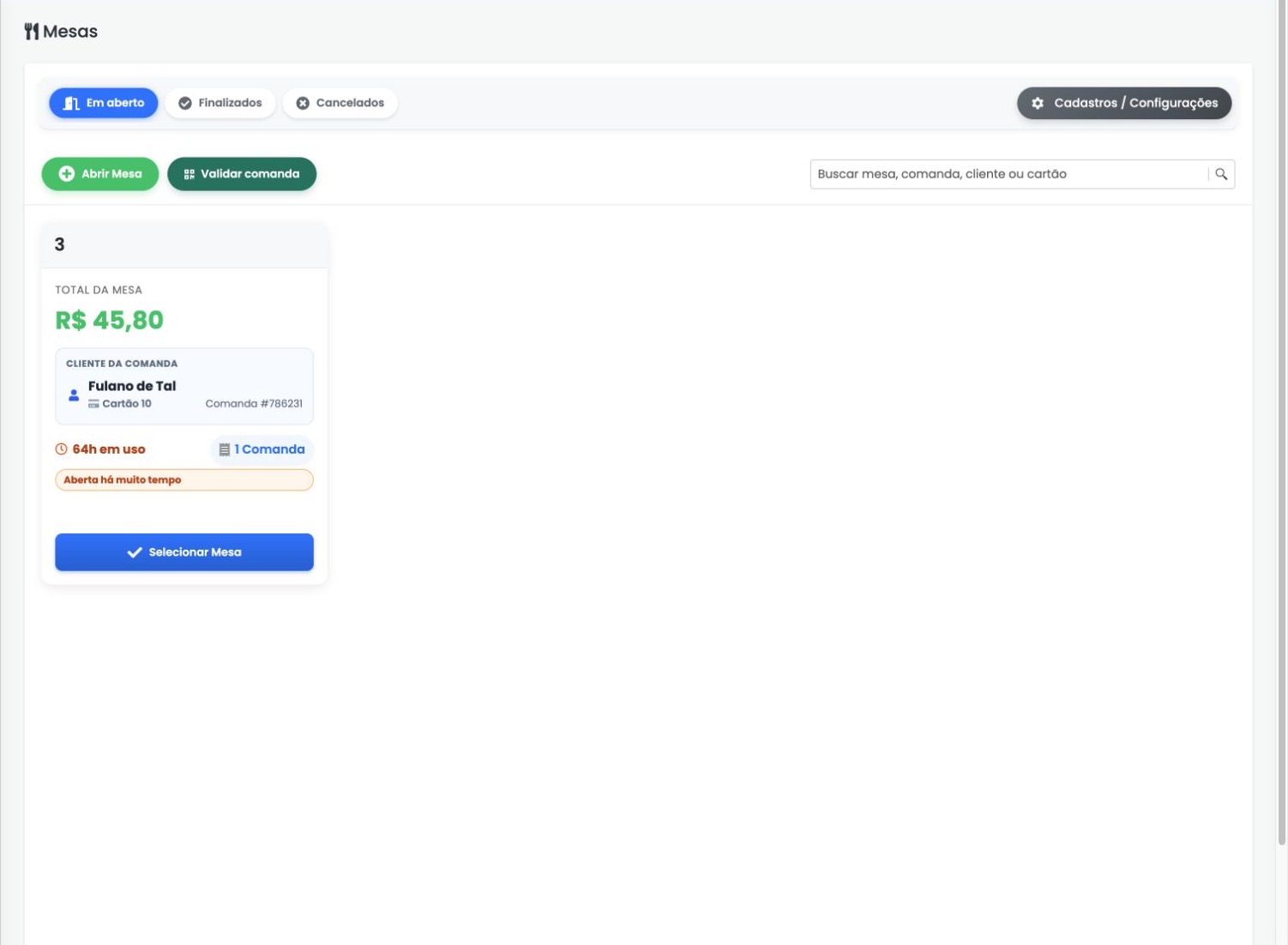Click the CLIENTE DA COMANDA heading
This screenshot has height=945, width=1288.
(122, 364)
